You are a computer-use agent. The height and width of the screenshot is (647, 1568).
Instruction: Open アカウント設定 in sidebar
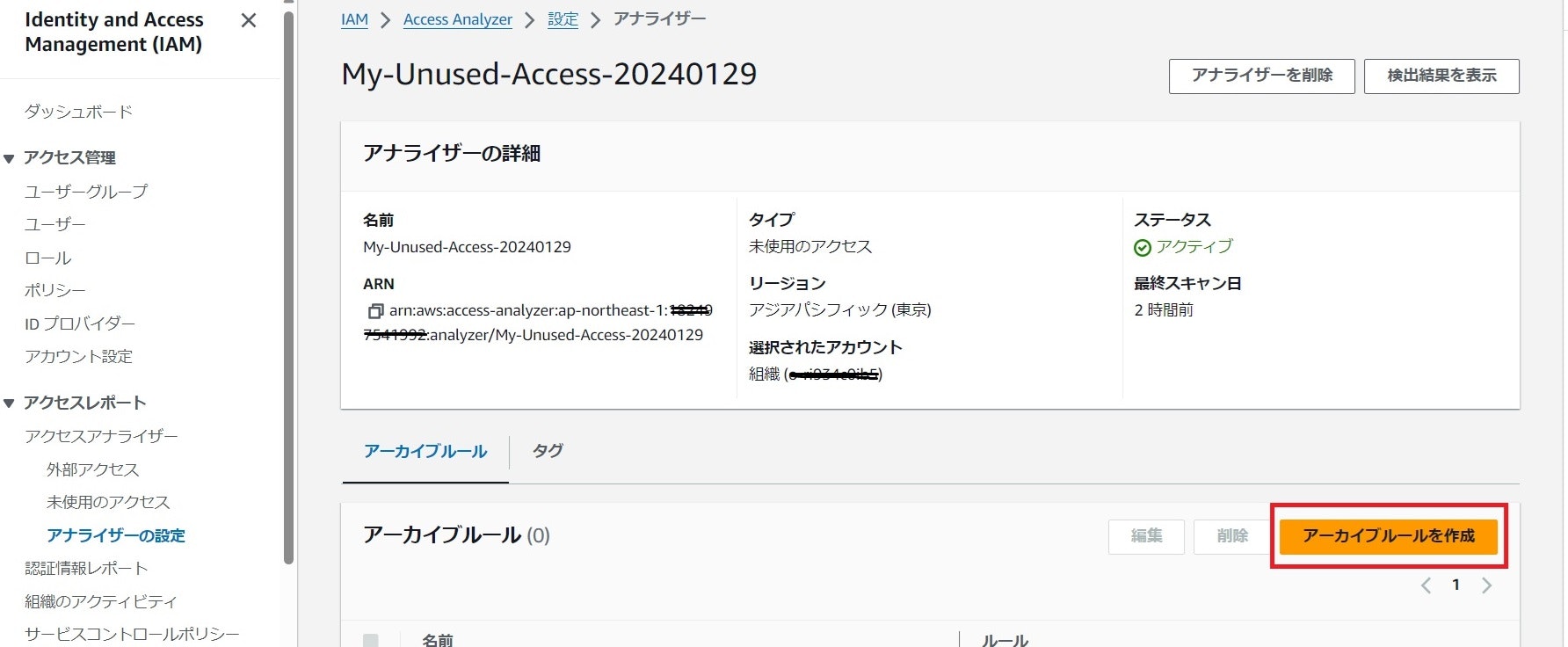tap(78, 356)
